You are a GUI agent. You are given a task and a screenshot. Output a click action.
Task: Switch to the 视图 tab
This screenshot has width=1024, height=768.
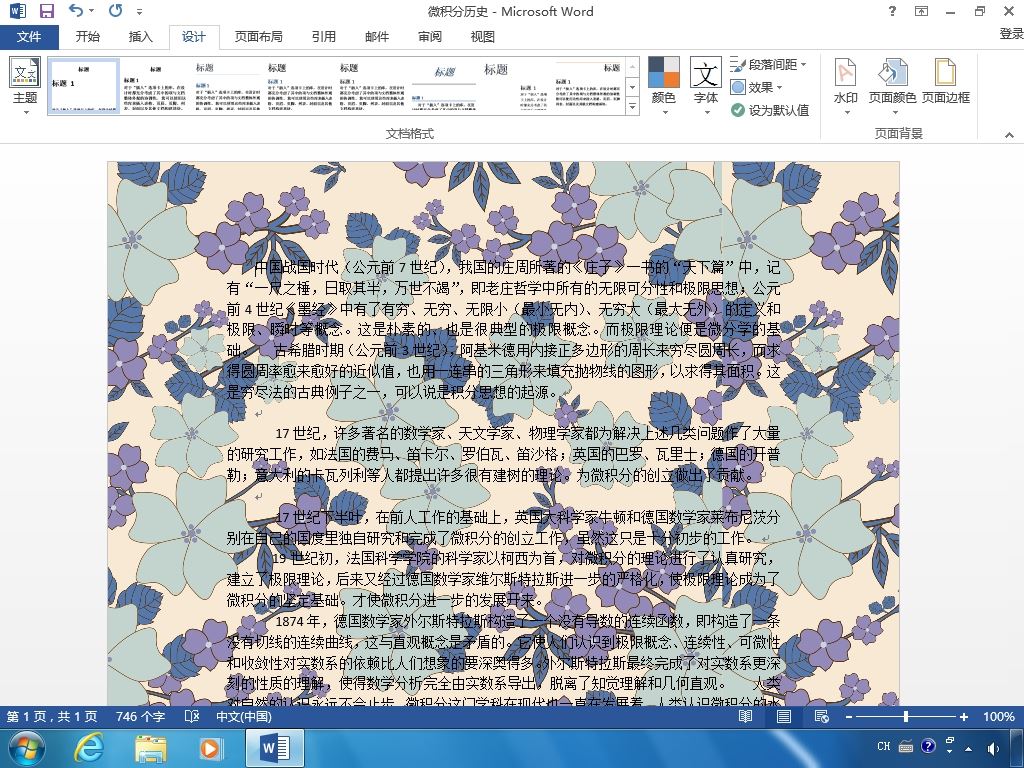click(483, 37)
